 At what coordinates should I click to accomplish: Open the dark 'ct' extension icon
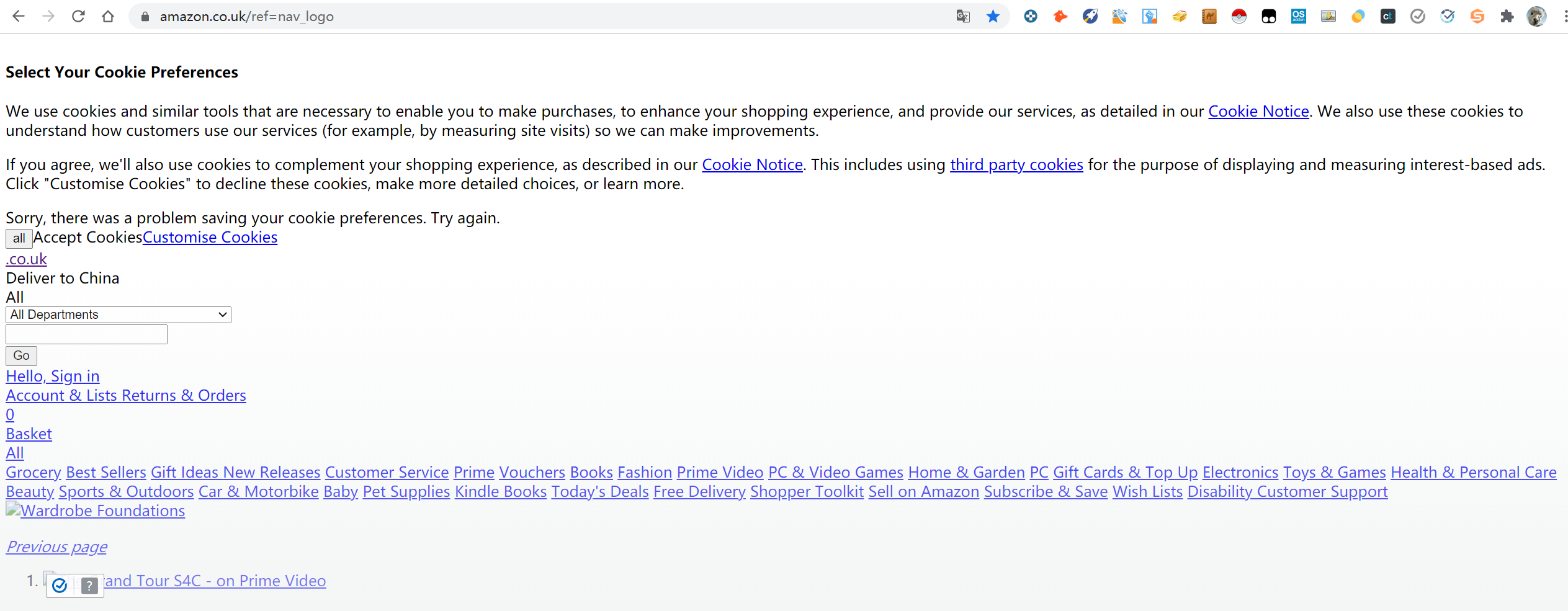pyautogui.click(x=1388, y=17)
